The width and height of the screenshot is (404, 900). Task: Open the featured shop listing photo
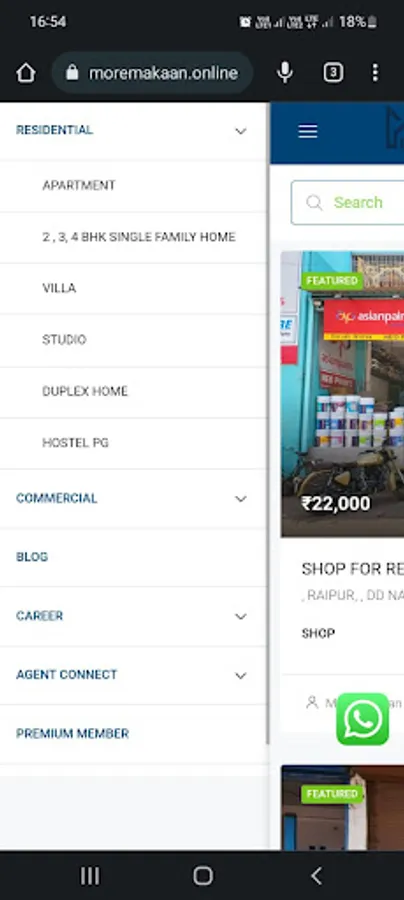(343, 394)
